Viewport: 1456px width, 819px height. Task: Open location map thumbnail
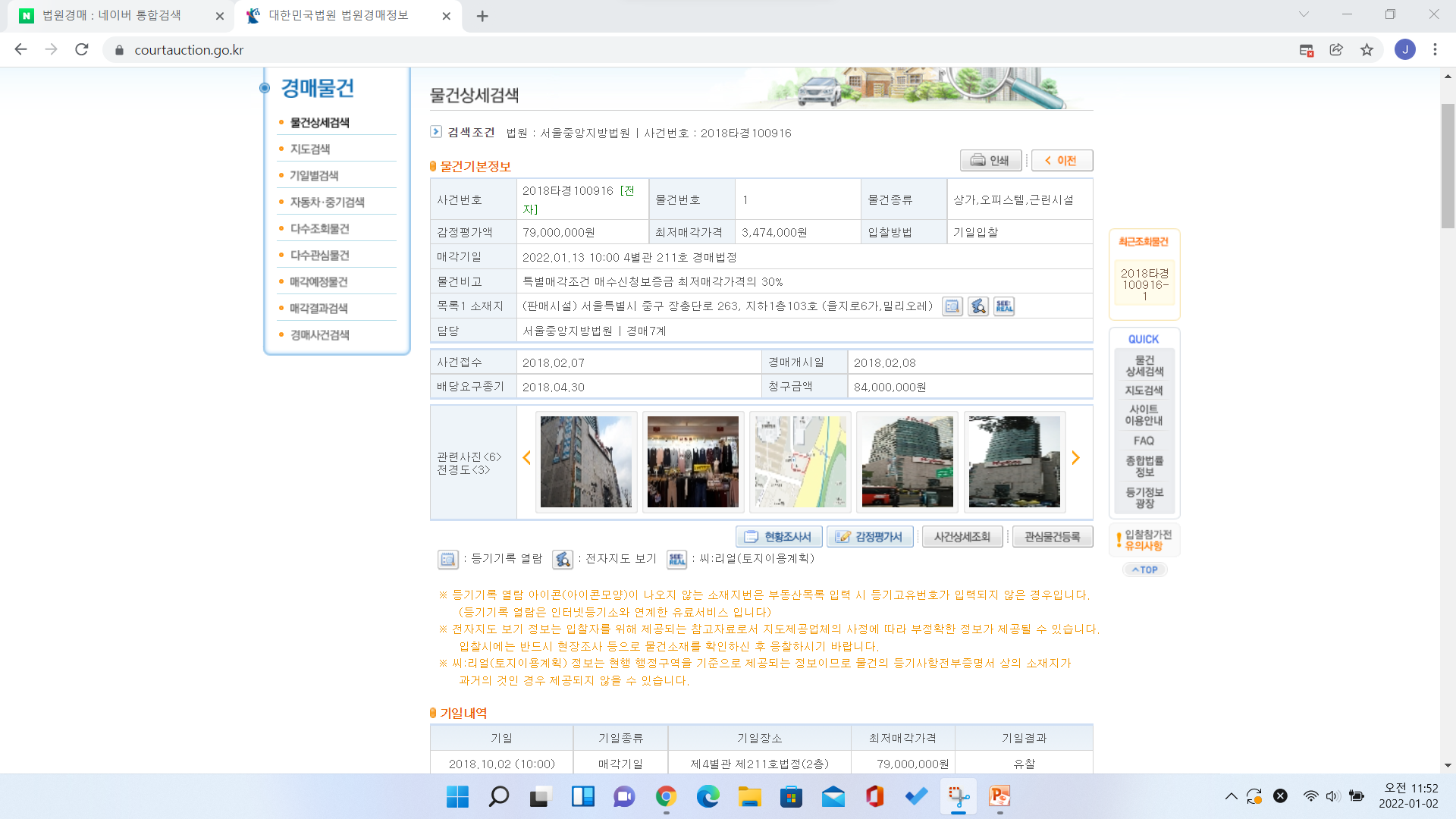click(801, 462)
